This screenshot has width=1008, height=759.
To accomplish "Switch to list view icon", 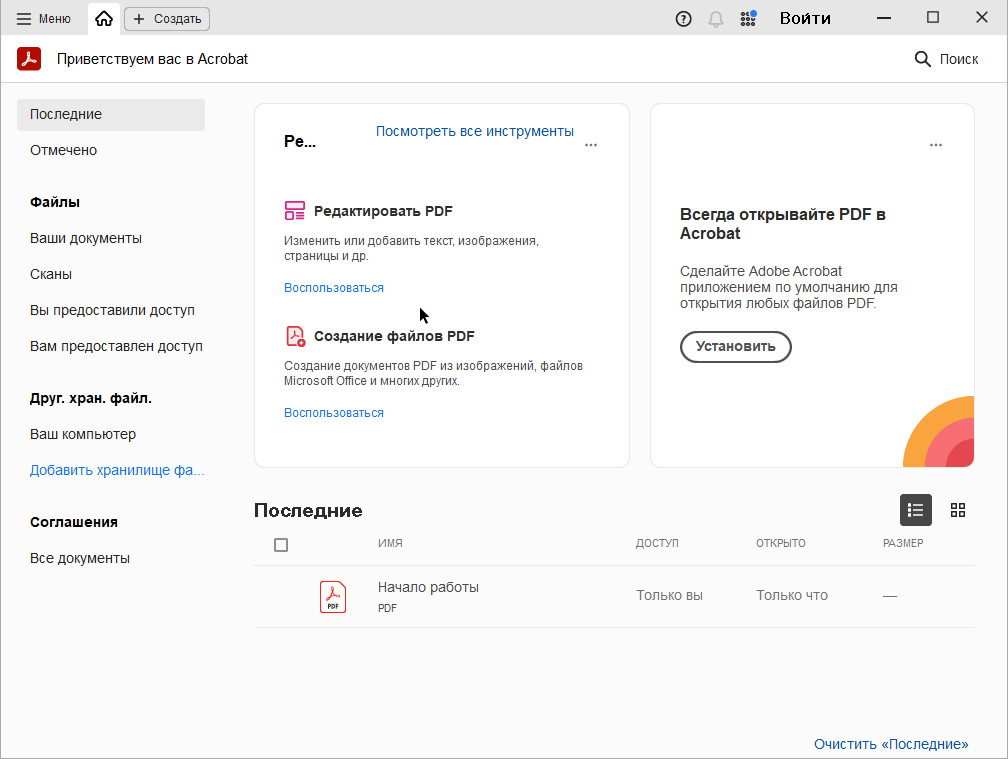I will click(915, 510).
